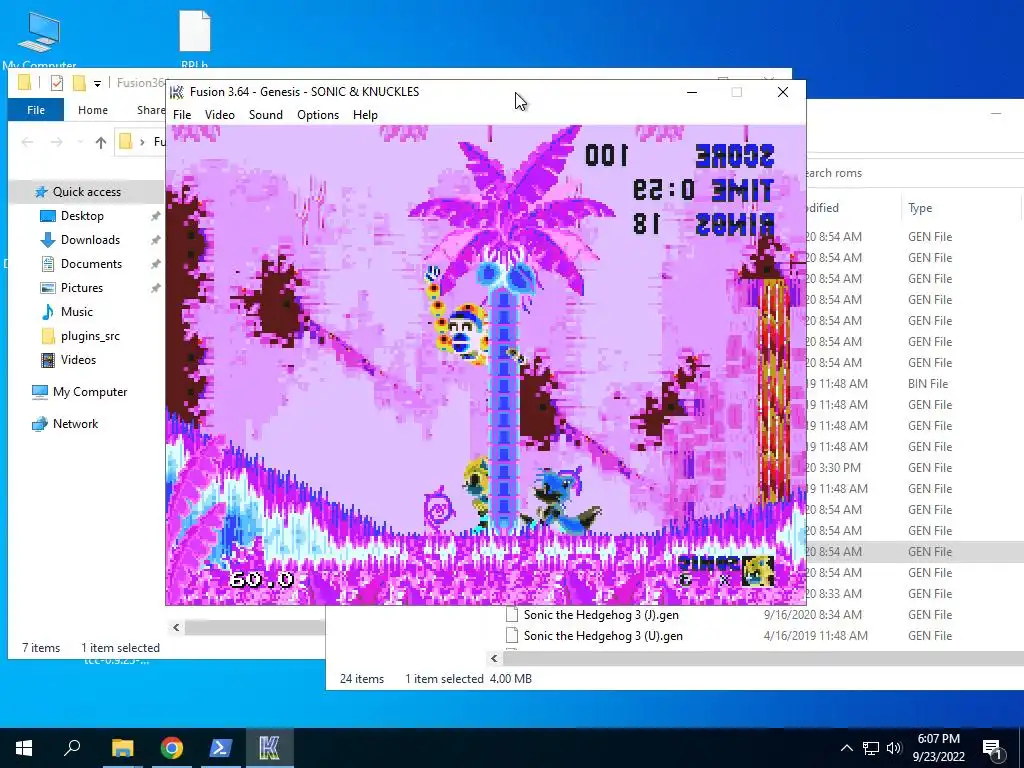Viewport: 1024px width, 768px height.
Task: Click the pin icon beside Documents
Action: click(x=155, y=264)
